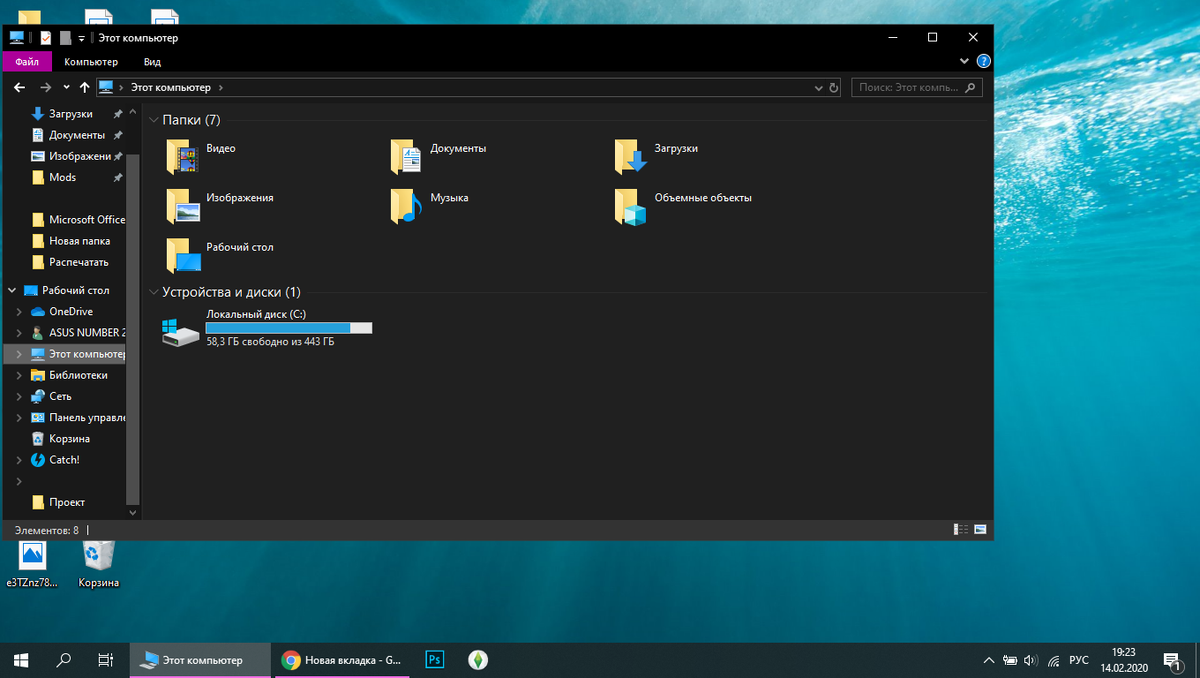Image resolution: width=1200 pixels, height=678 pixels.
Task: Click the search magnifier in search box
Action: click(x=969, y=88)
